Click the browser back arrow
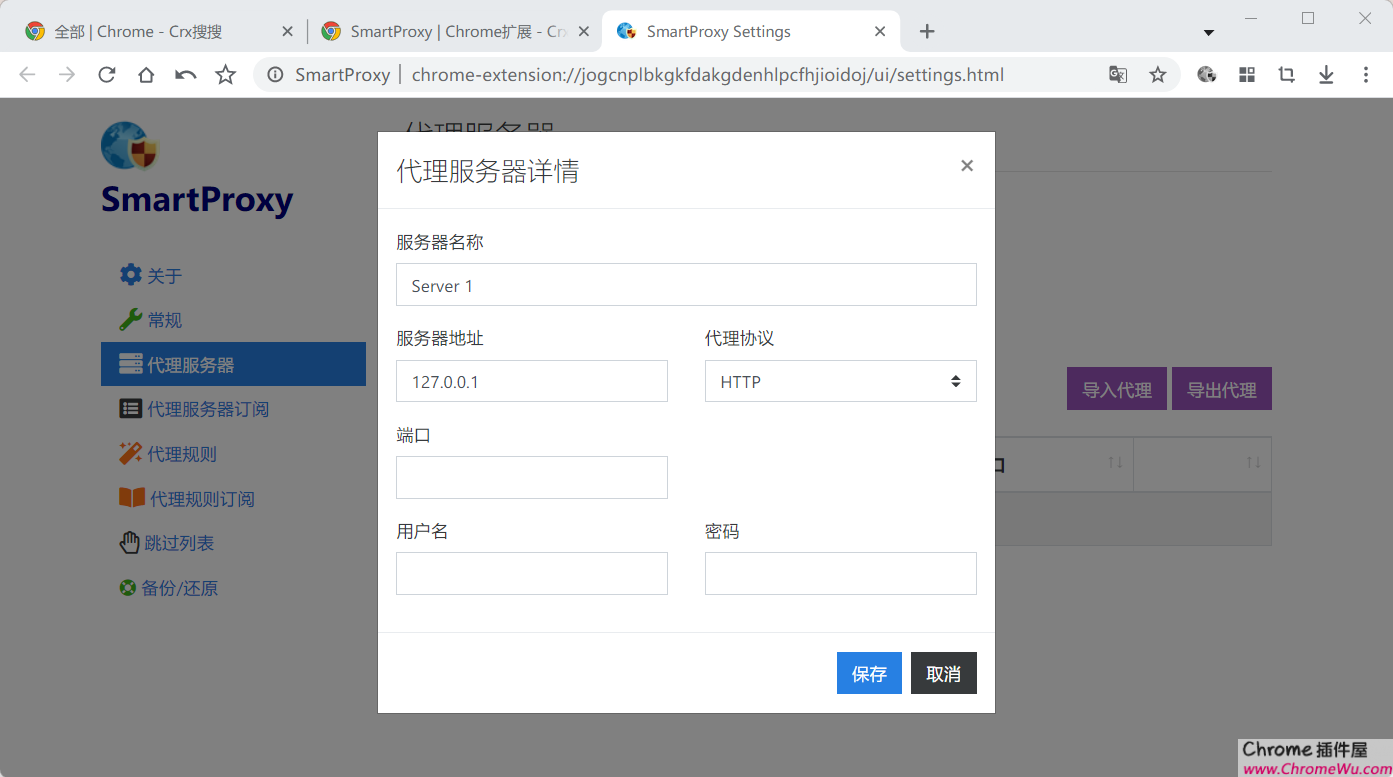1393x777 pixels. click(27, 75)
